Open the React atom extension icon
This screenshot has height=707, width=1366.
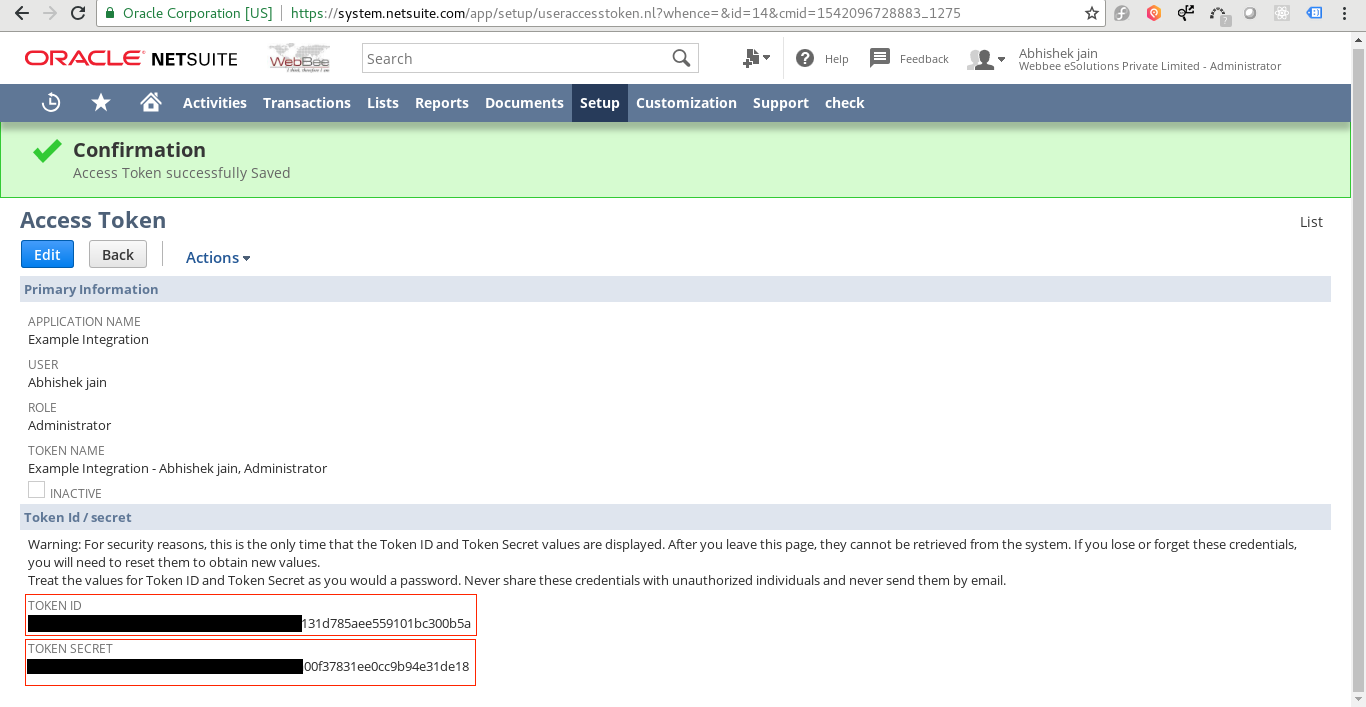point(1282,14)
